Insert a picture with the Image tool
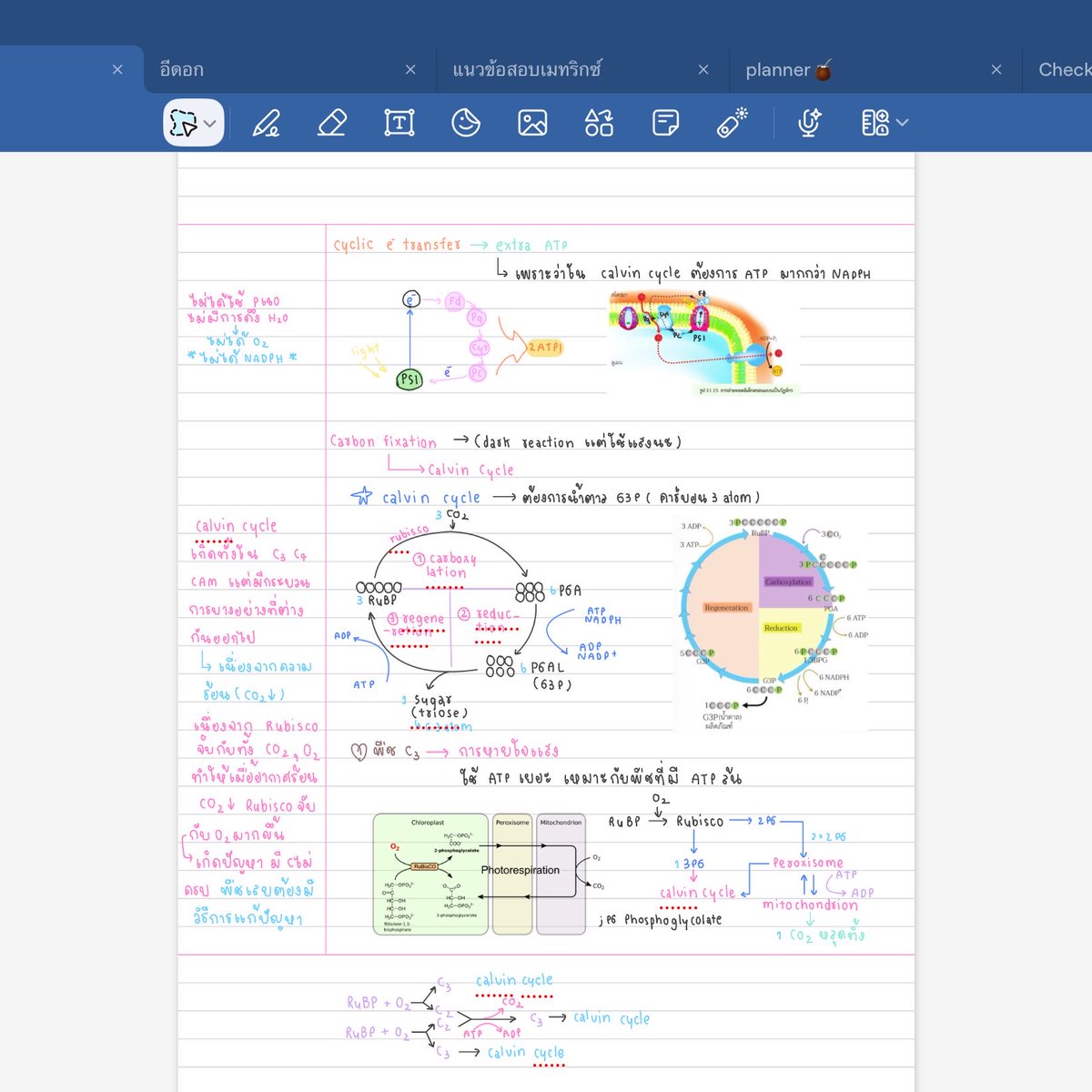The width and height of the screenshot is (1092, 1092). (532, 123)
